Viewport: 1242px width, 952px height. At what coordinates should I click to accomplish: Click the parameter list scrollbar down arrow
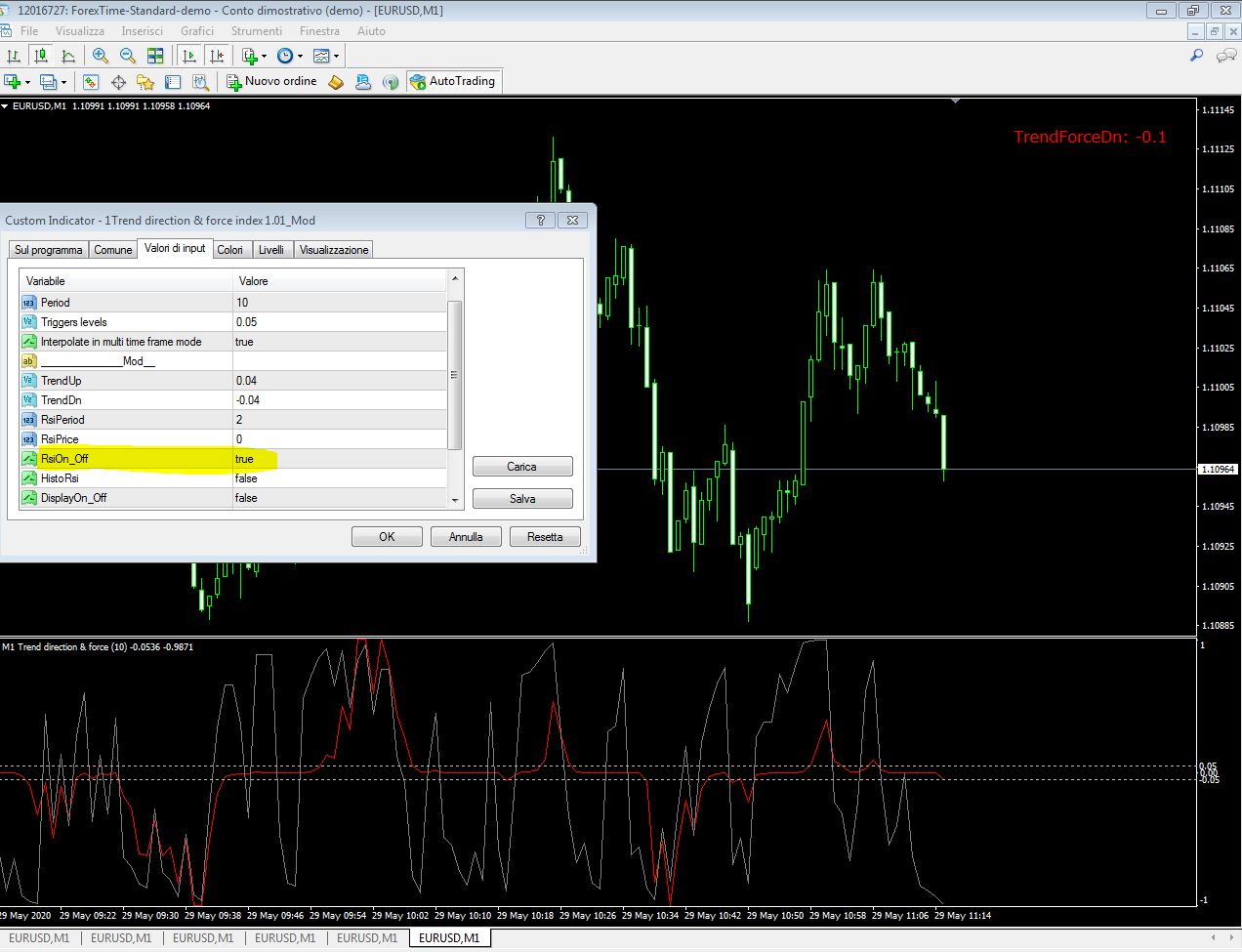(455, 500)
